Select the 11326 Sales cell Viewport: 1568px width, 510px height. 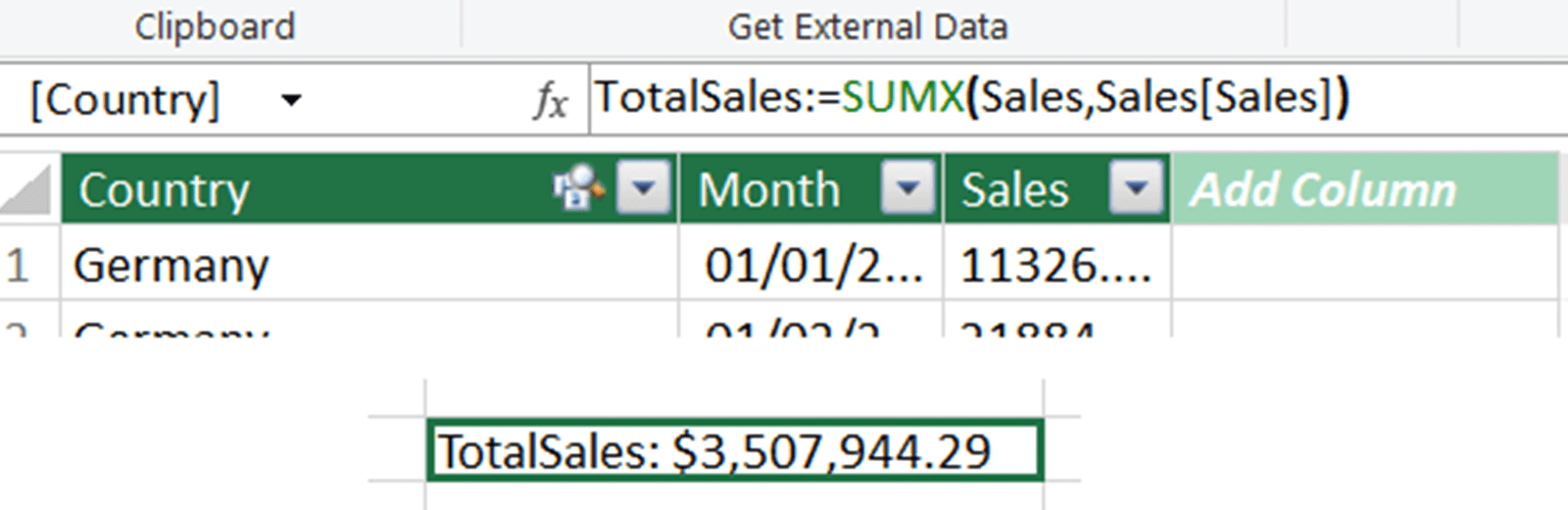pyautogui.click(x=1056, y=265)
